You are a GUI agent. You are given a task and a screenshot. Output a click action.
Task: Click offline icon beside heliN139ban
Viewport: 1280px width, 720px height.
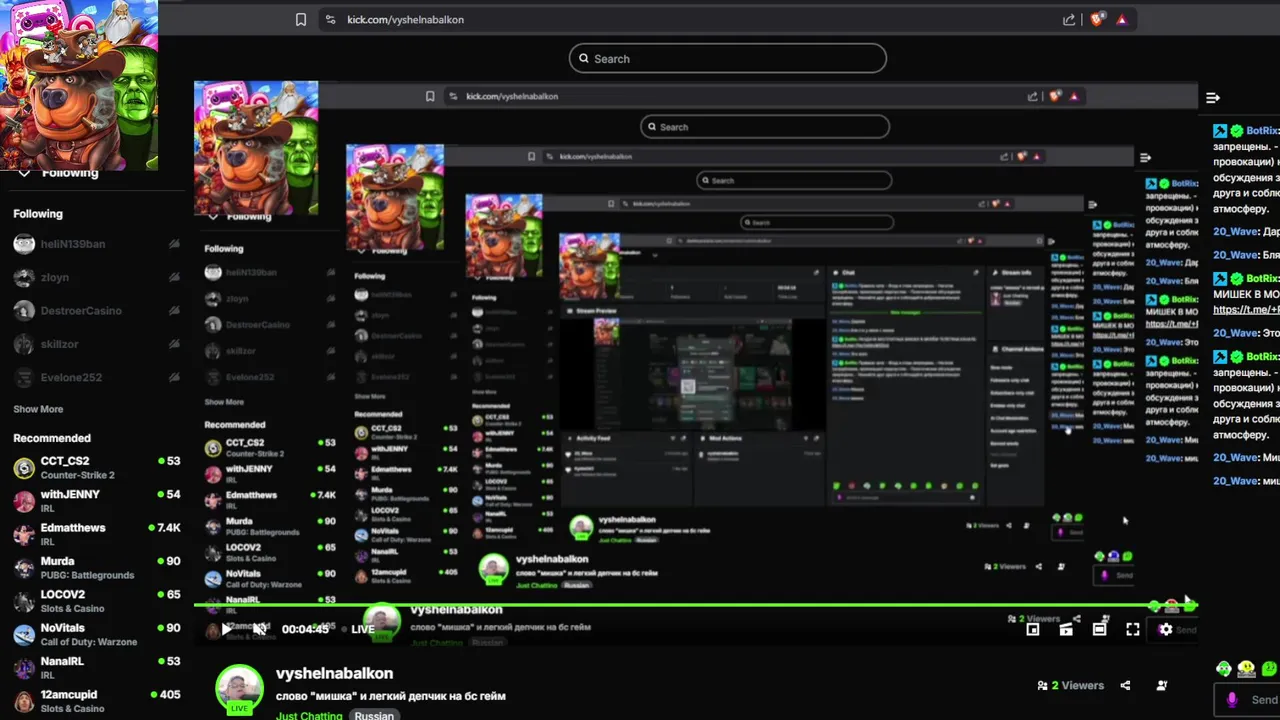[174, 244]
